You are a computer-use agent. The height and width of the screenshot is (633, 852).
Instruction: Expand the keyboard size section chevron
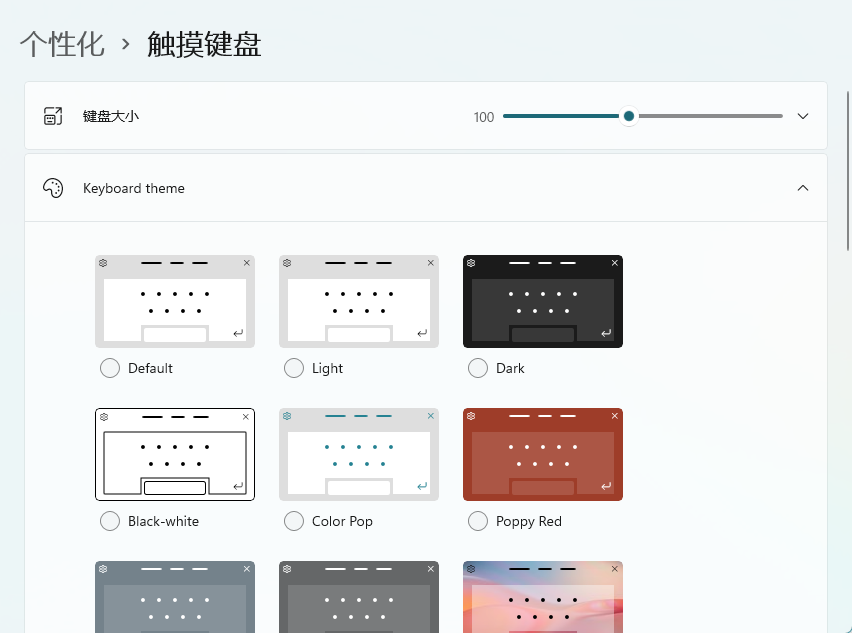[x=803, y=116]
